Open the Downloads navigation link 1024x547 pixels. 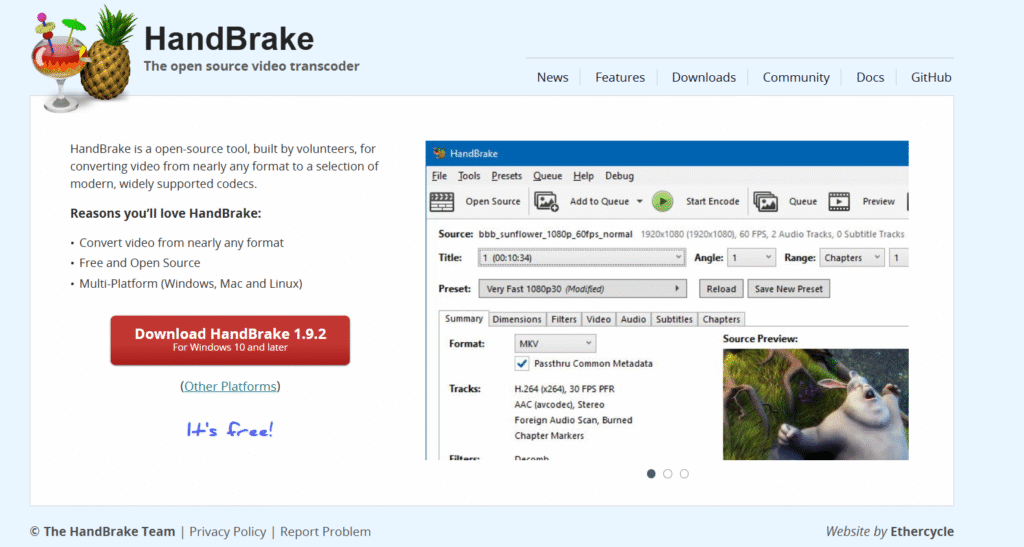(x=703, y=78)
